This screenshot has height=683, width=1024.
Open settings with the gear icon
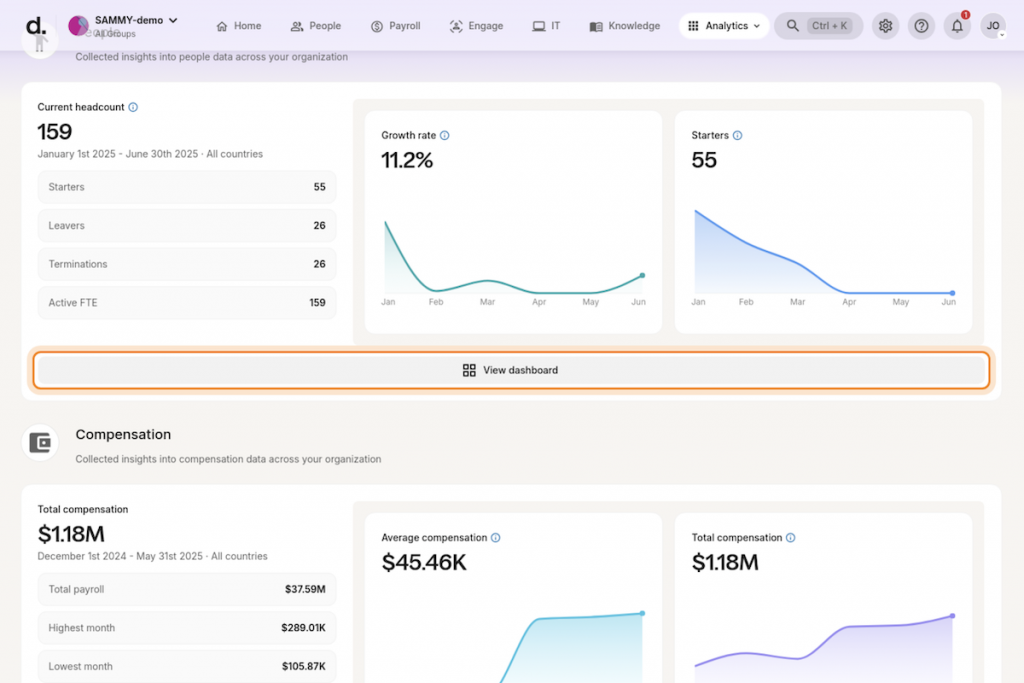[x=886, y=26]
